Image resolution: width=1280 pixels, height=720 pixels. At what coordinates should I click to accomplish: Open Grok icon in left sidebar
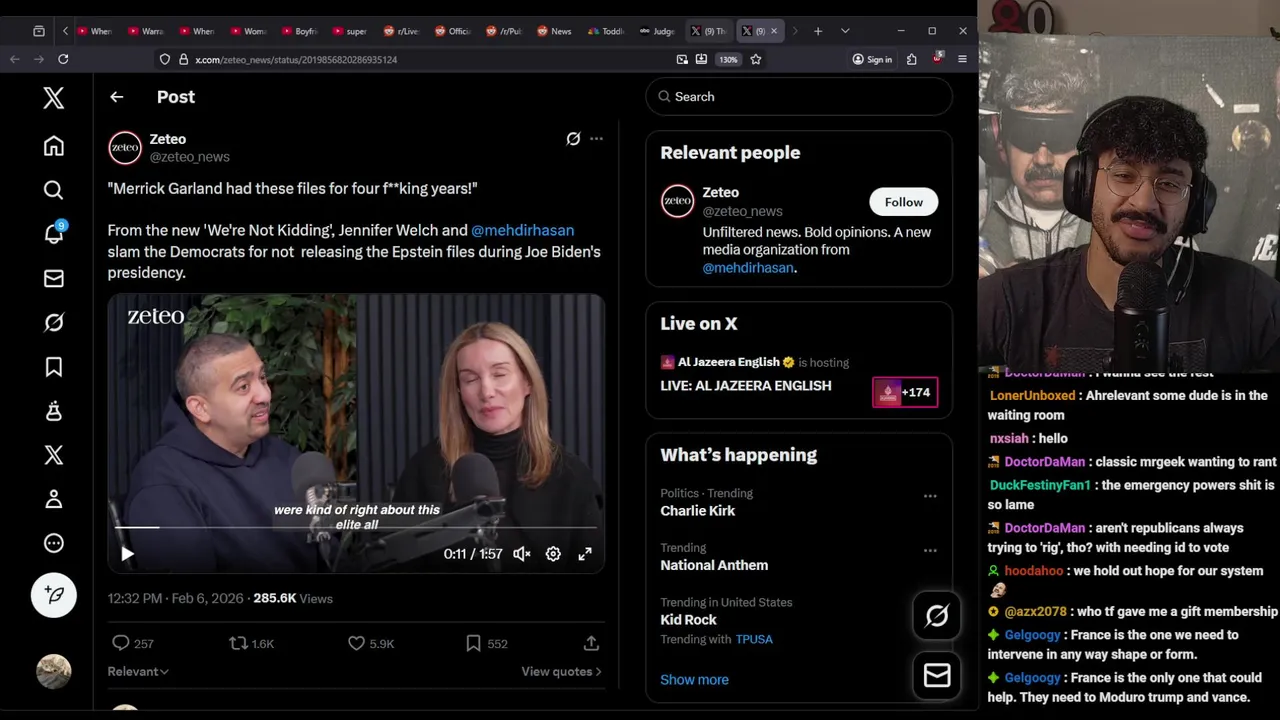click(x=54, y=322)
